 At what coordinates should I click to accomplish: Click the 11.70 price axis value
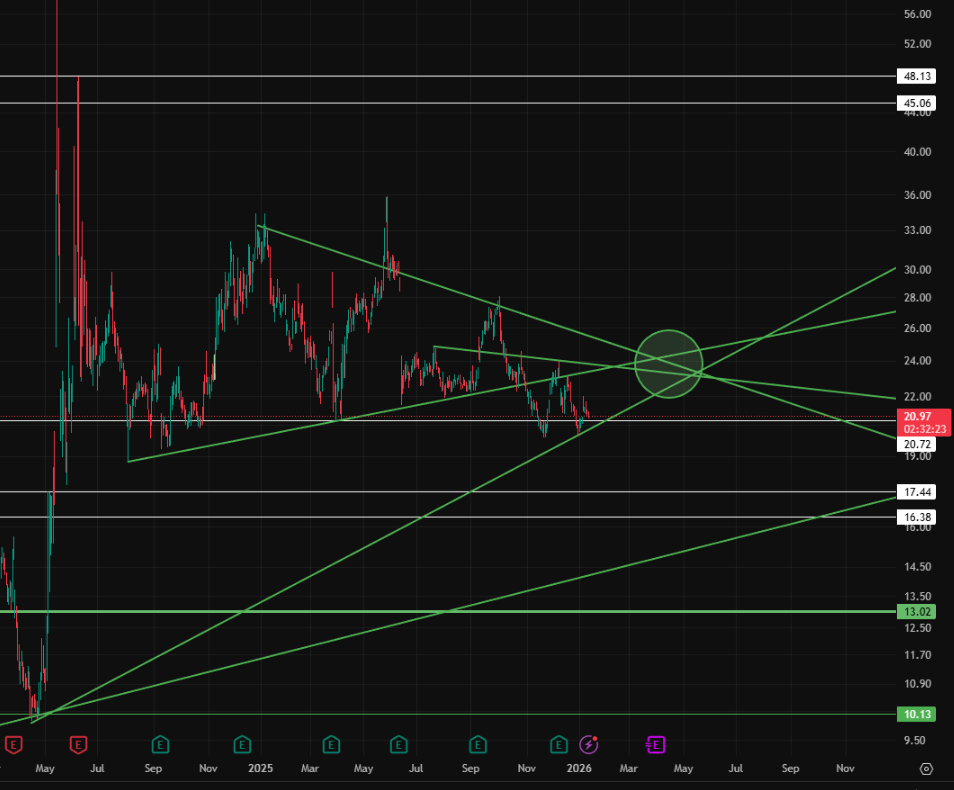[917, 655]
